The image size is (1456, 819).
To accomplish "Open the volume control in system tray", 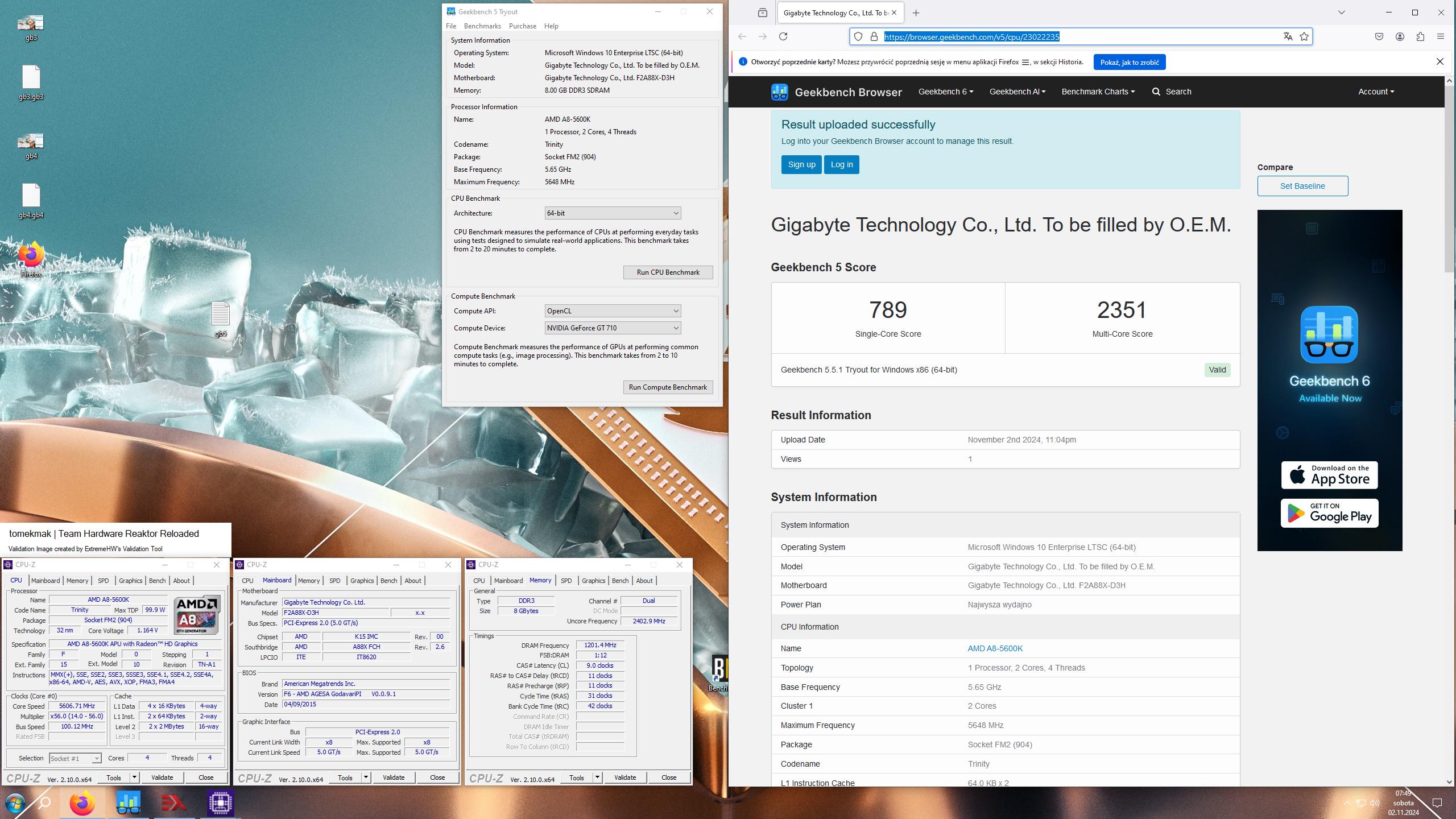I will point(1375,803).
